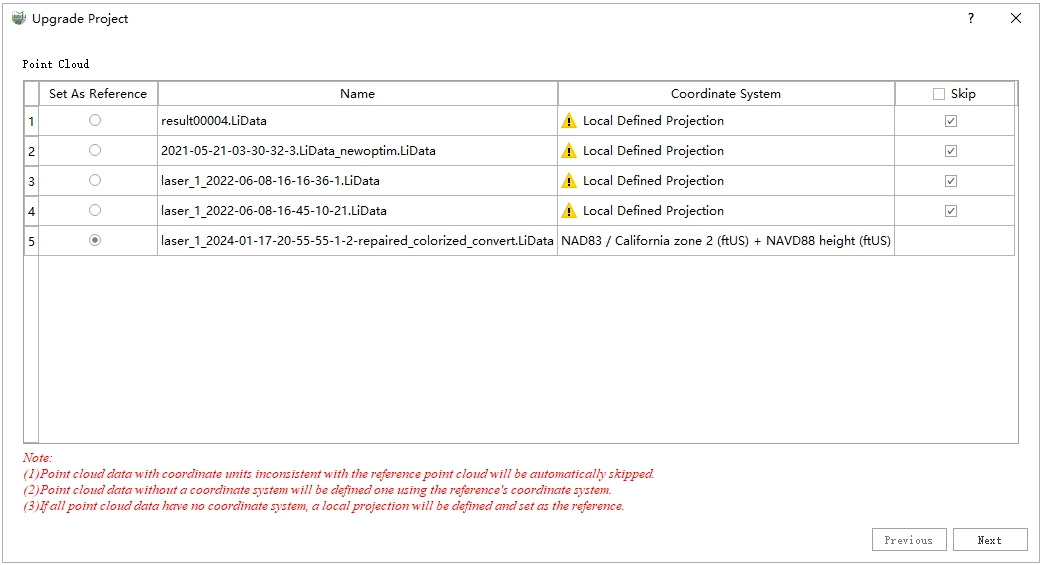Screen dimensions: 1042x565
Task: Click the Name column header
Action: click(358, 94)
